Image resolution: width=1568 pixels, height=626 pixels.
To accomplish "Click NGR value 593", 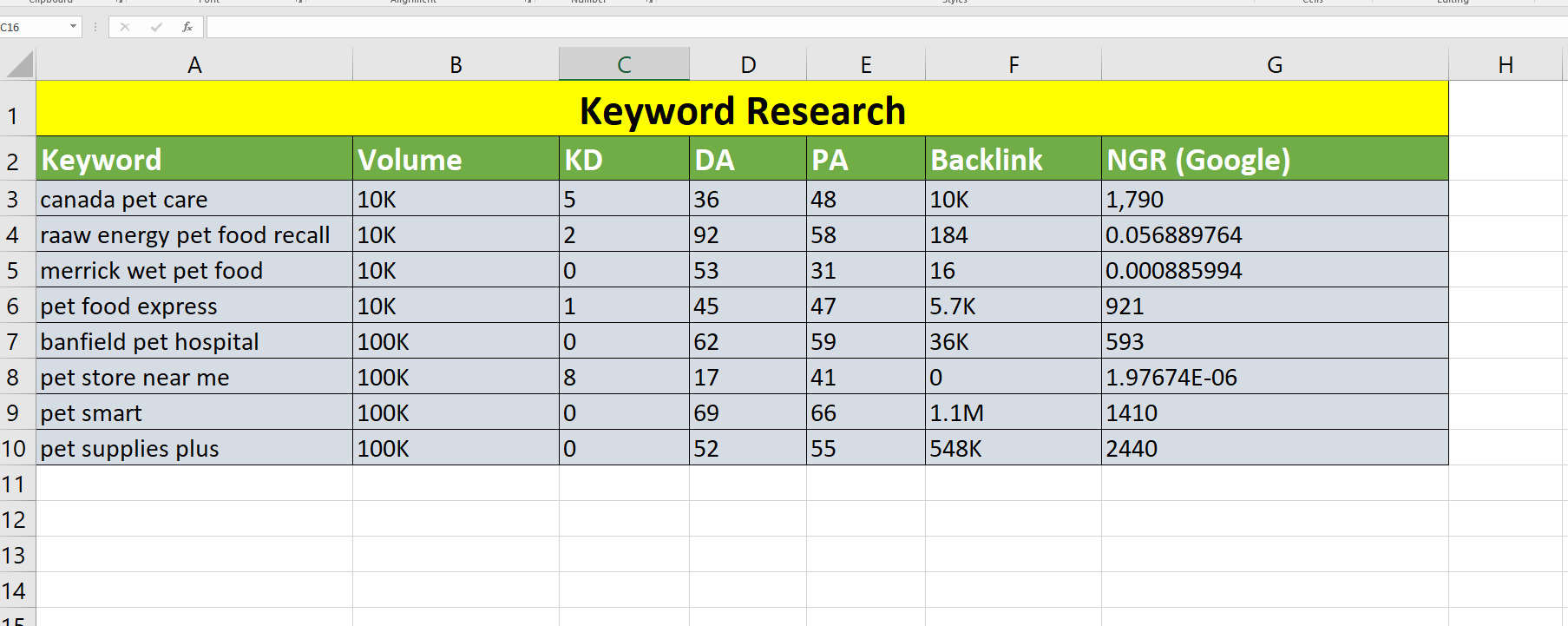I will pyautogui.click(x=1275, y=341).
